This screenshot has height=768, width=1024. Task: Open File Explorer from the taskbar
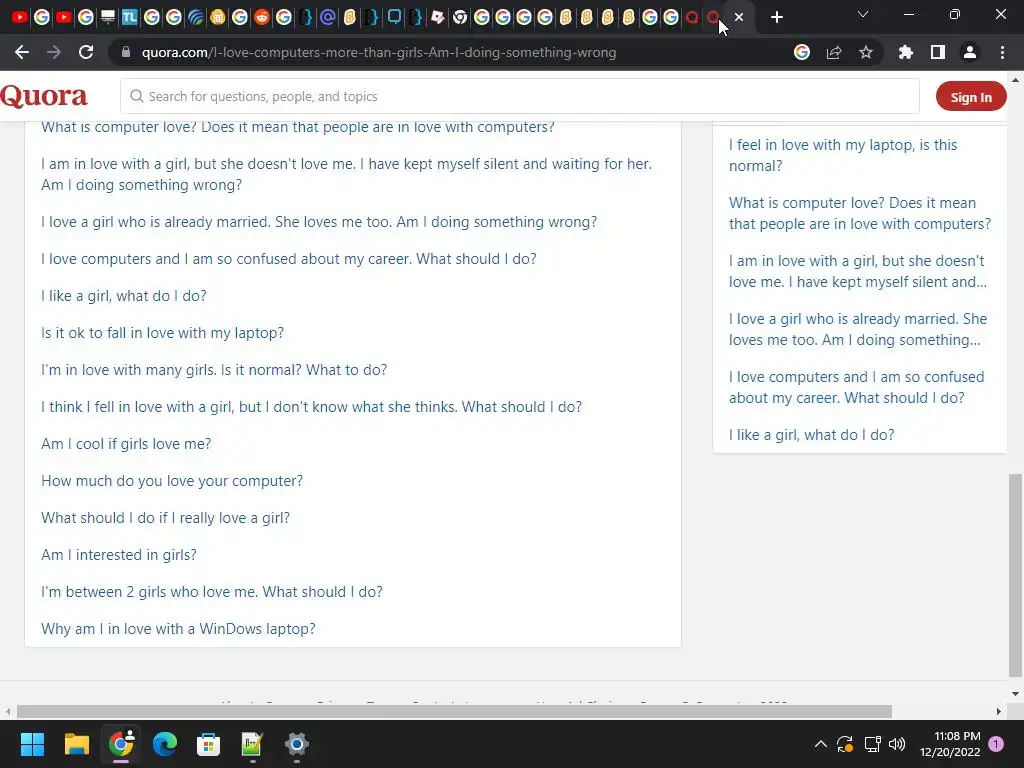(x=76, y=744)
